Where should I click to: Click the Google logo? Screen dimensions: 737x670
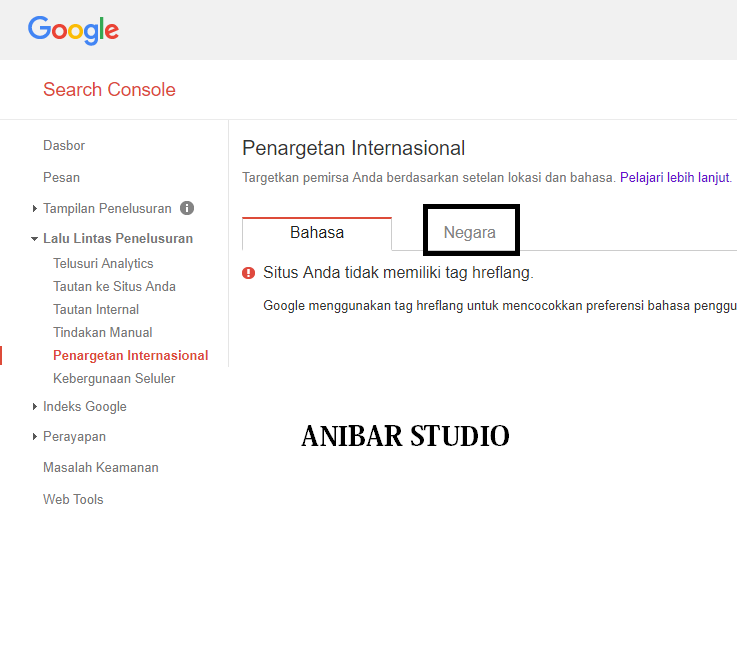73,30
